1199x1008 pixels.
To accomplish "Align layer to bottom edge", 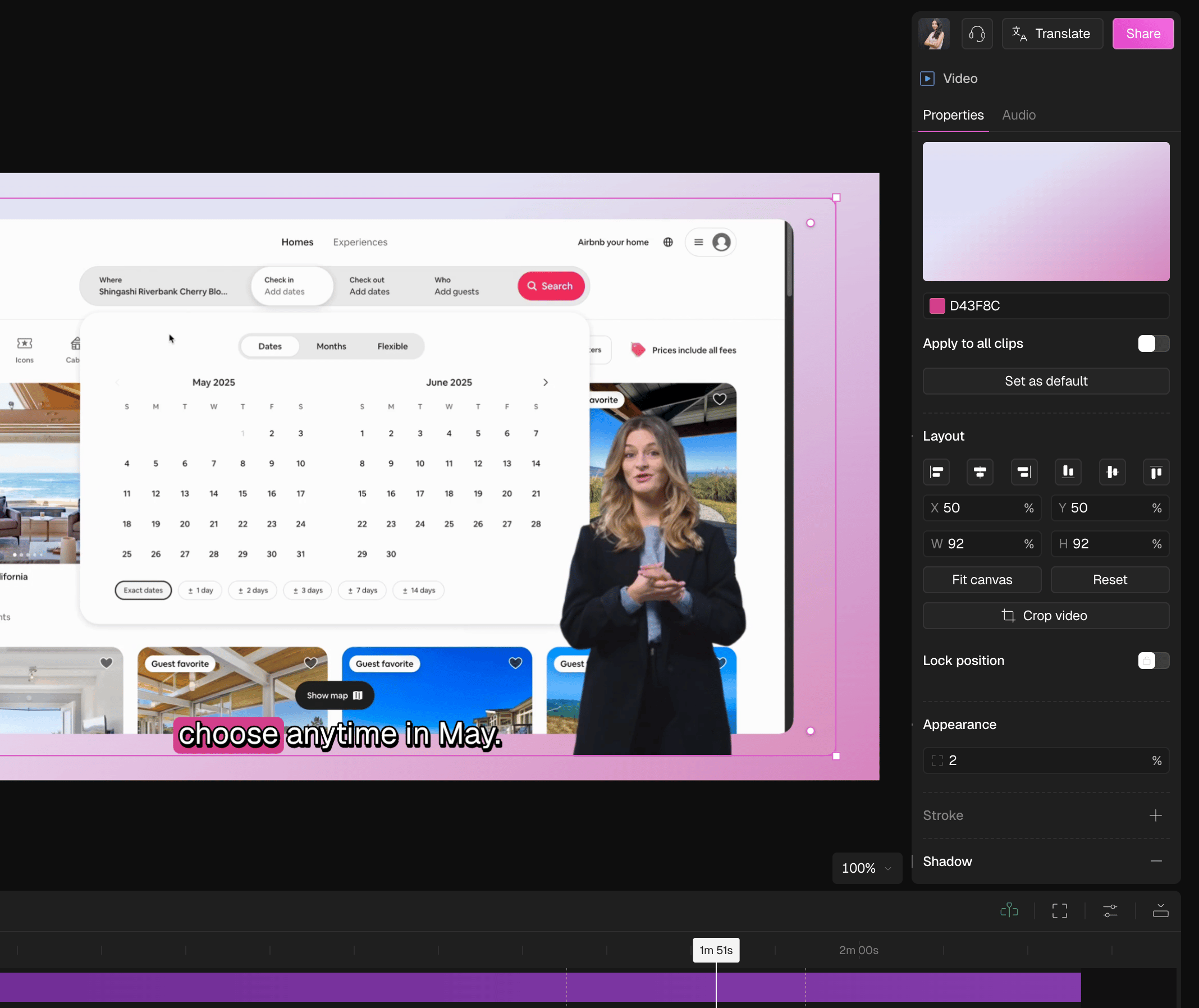I will [x=1068, y=472].
